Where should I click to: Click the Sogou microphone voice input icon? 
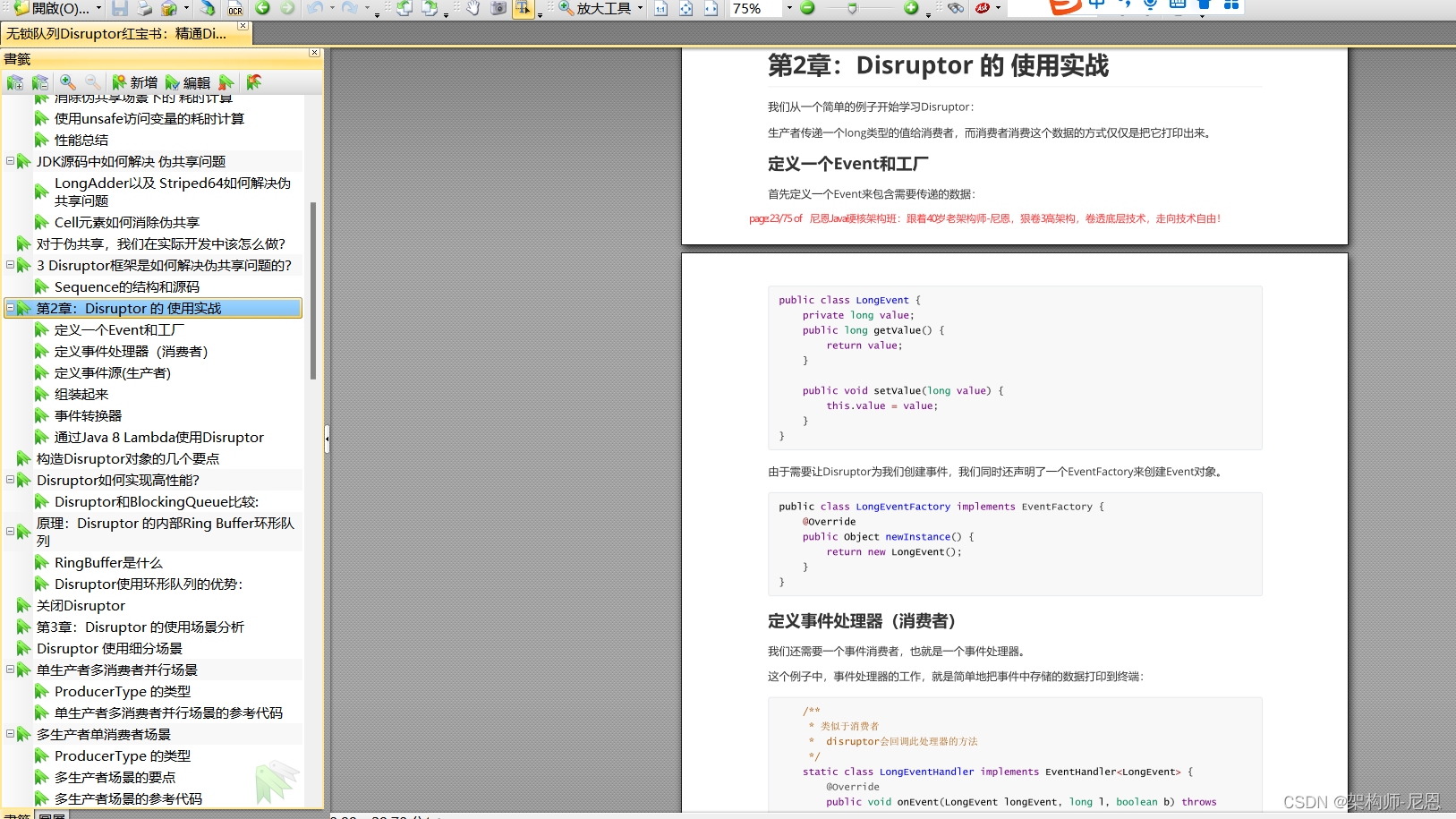1151,5
